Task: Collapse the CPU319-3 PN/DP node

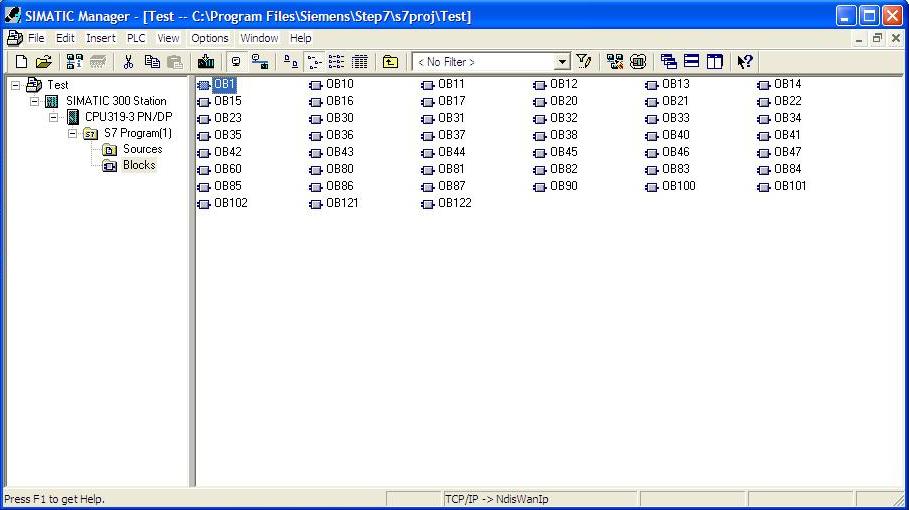Action: [54, 117]
